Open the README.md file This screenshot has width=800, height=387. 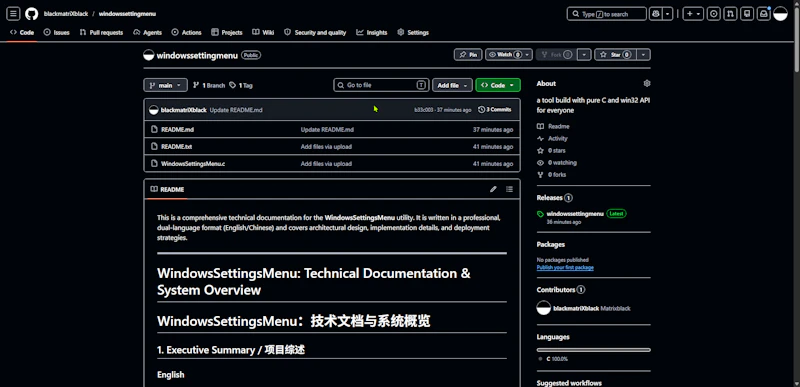click(x=178, y=130)
